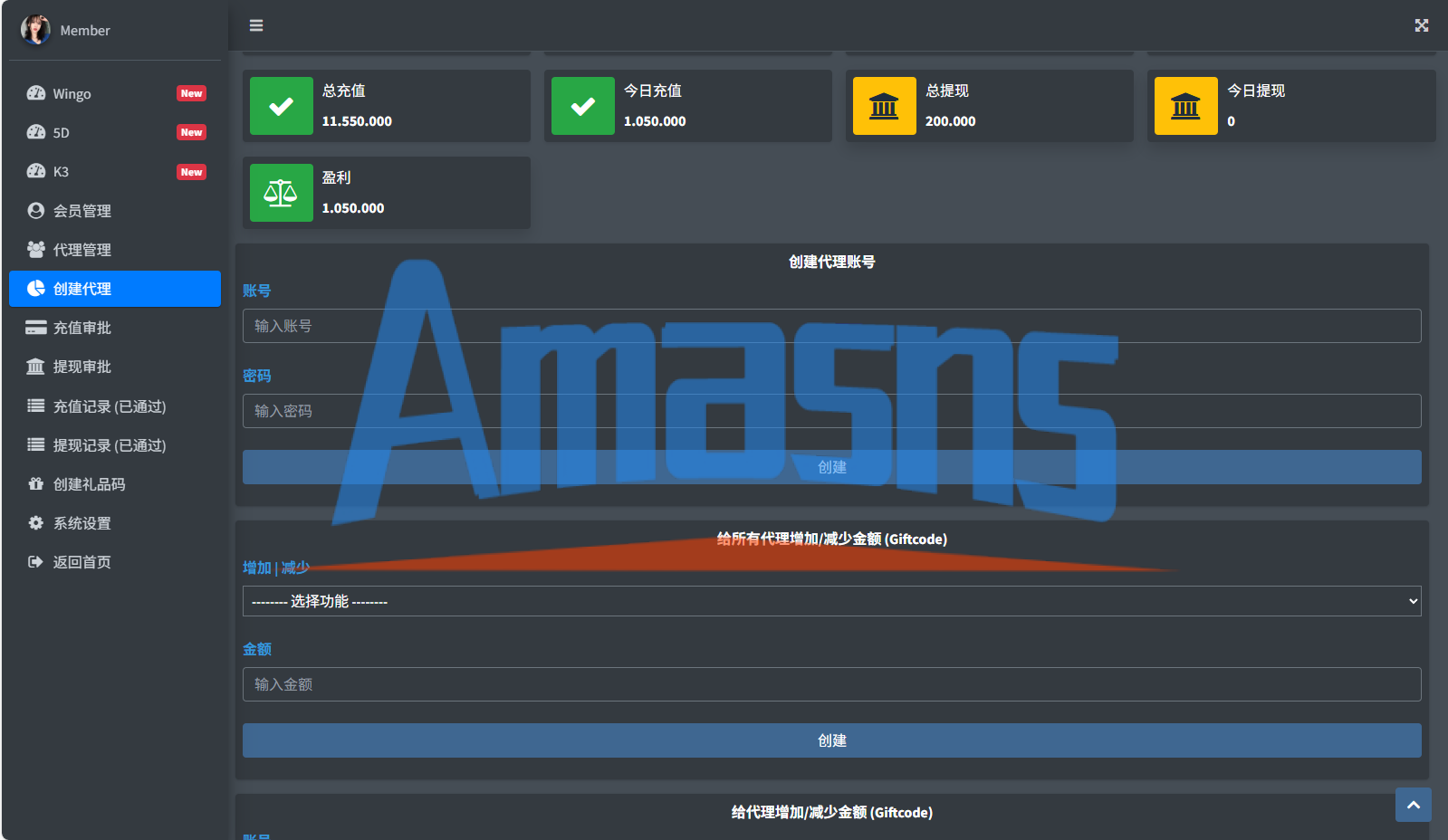Click the 今日提现 yellow bank icon
Screen dimensions: 1448x840
(x=1186, y=106)
